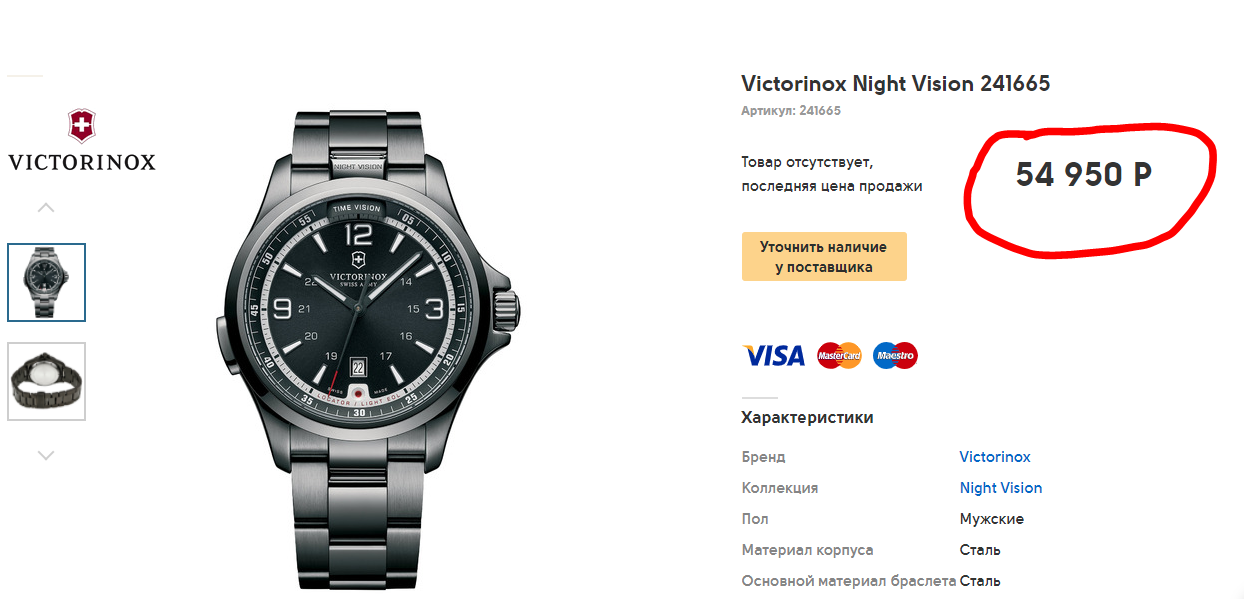
Task: Open the Night Vision collection link
Action: 1001,488
